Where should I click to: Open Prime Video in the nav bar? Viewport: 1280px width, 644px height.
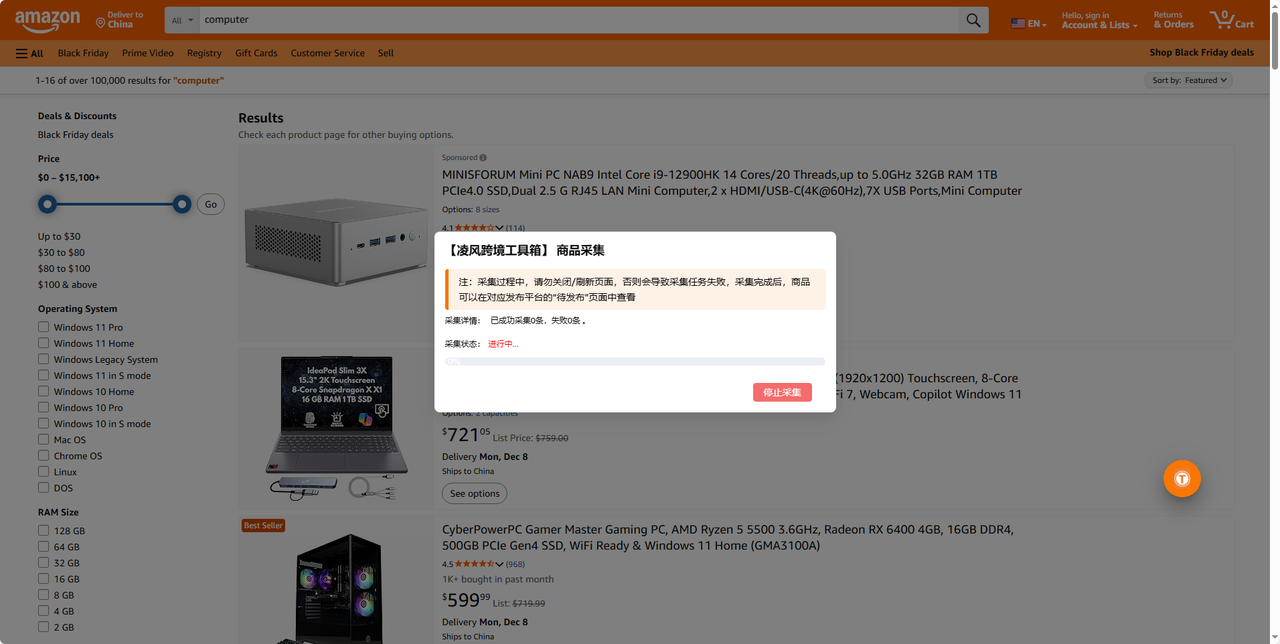(x=148, y=53)
